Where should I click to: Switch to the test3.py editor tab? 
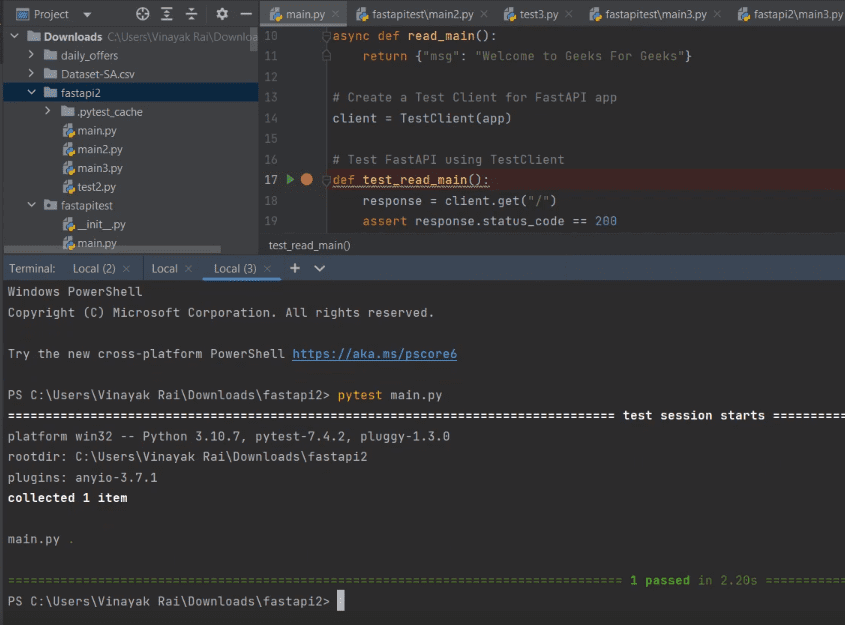537,15
